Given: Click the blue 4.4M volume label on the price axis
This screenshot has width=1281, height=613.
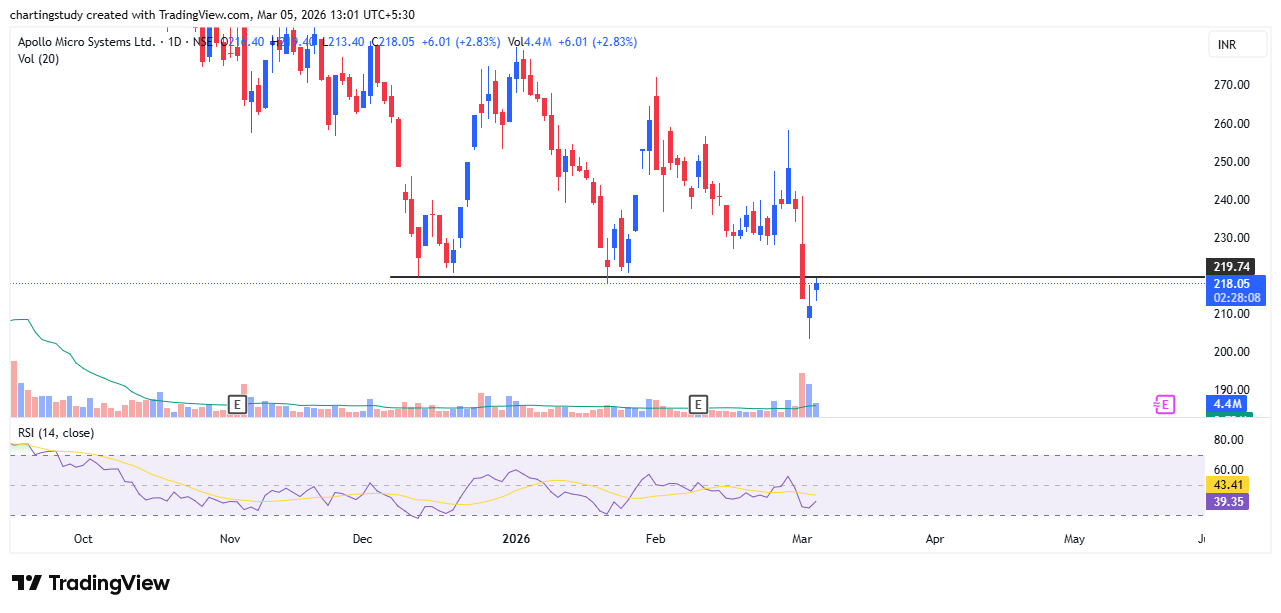Looking at the screenshot, I should click(1226, 404).
